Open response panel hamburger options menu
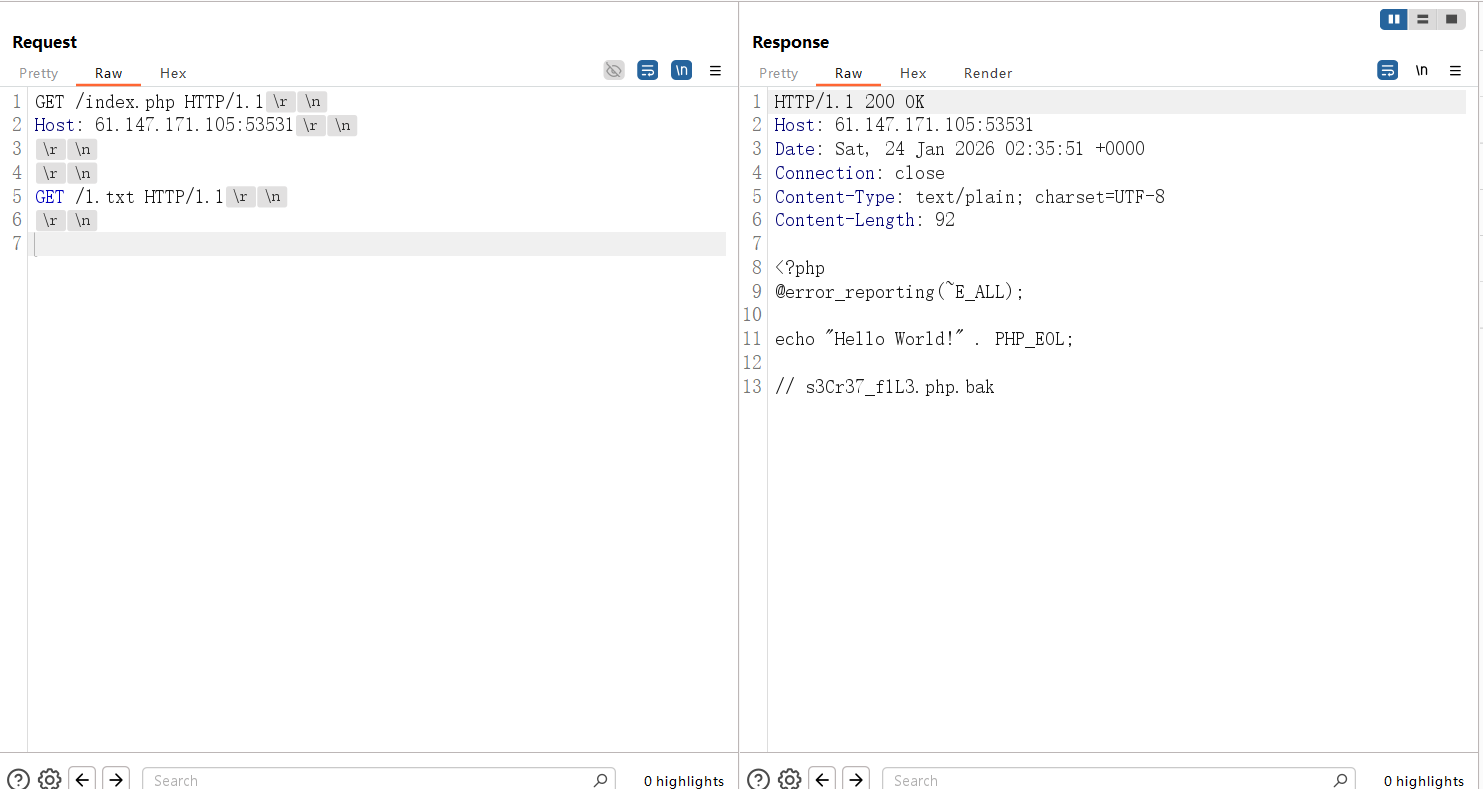 [1455, 71]
